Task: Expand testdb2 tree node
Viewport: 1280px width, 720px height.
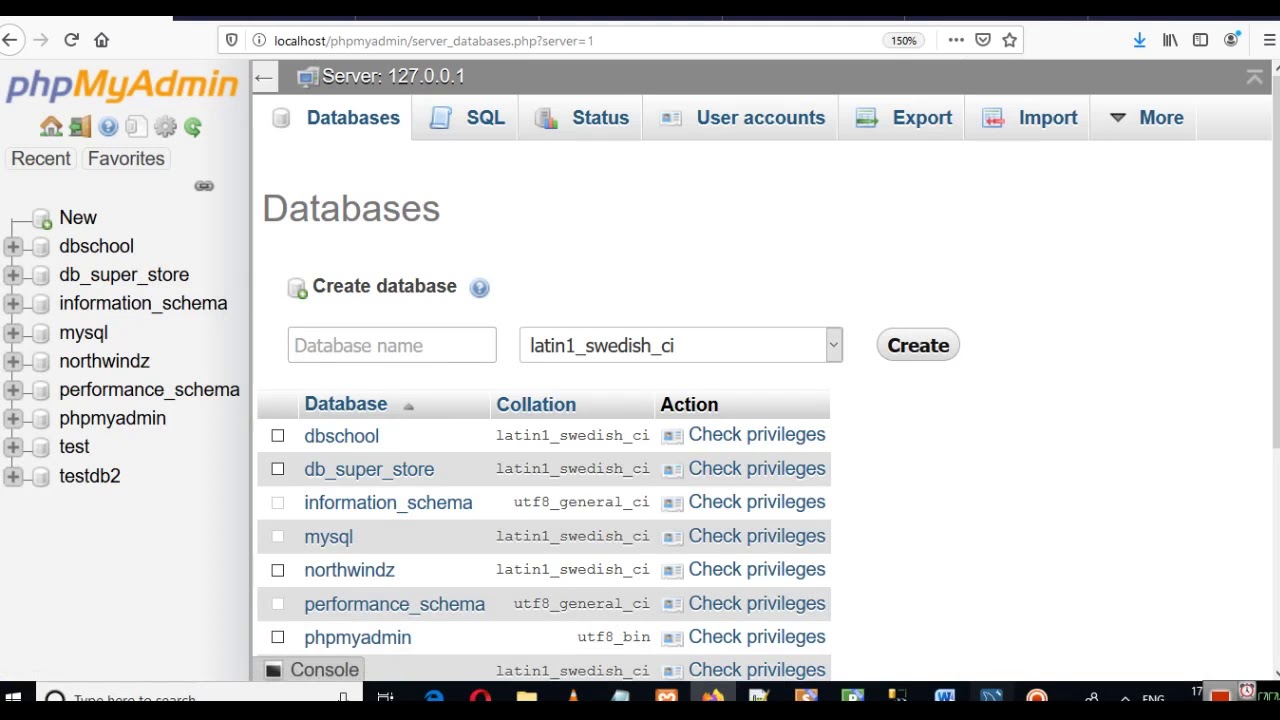Action: pos(13,476)
